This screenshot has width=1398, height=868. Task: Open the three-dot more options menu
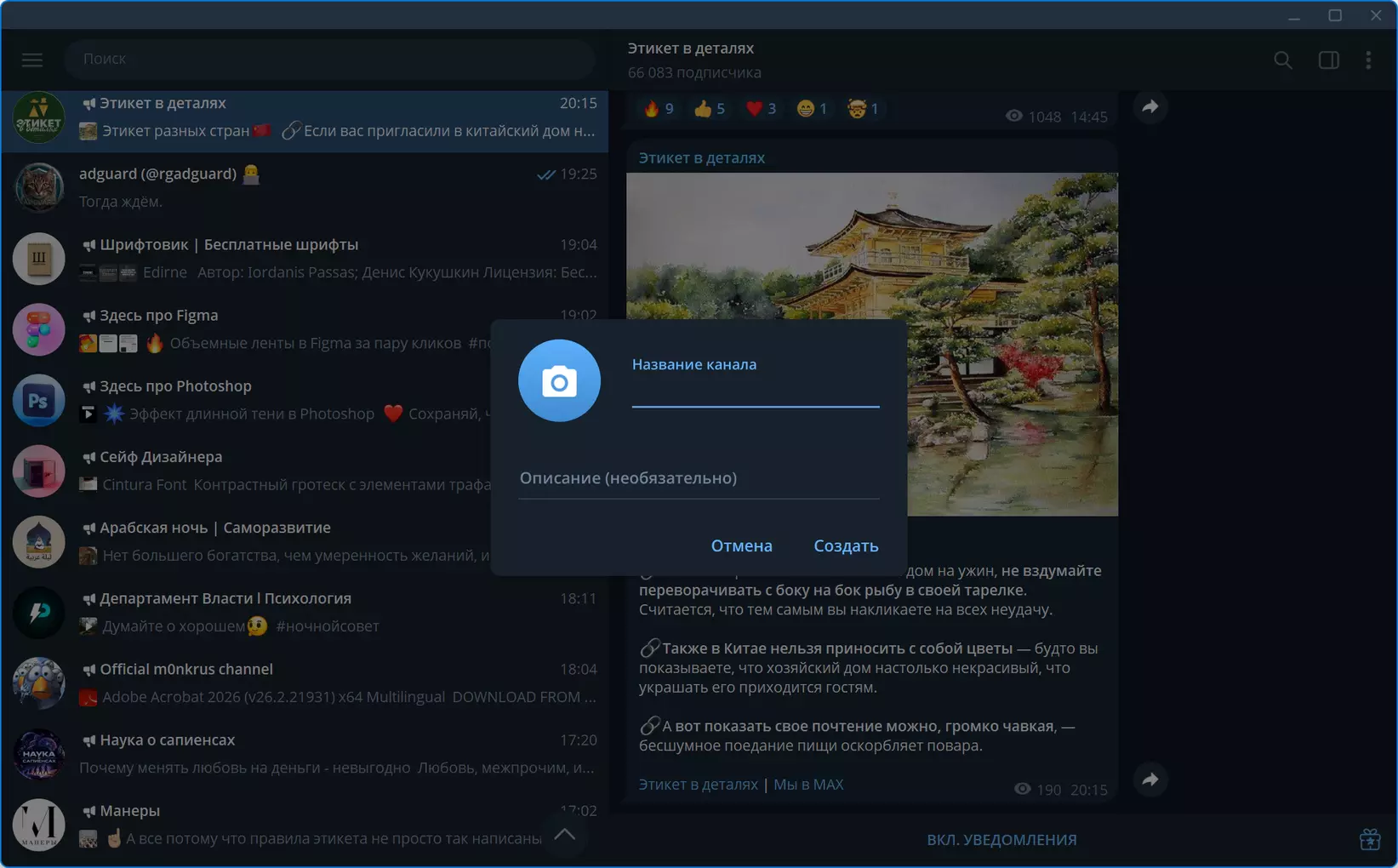[1368, 60]
